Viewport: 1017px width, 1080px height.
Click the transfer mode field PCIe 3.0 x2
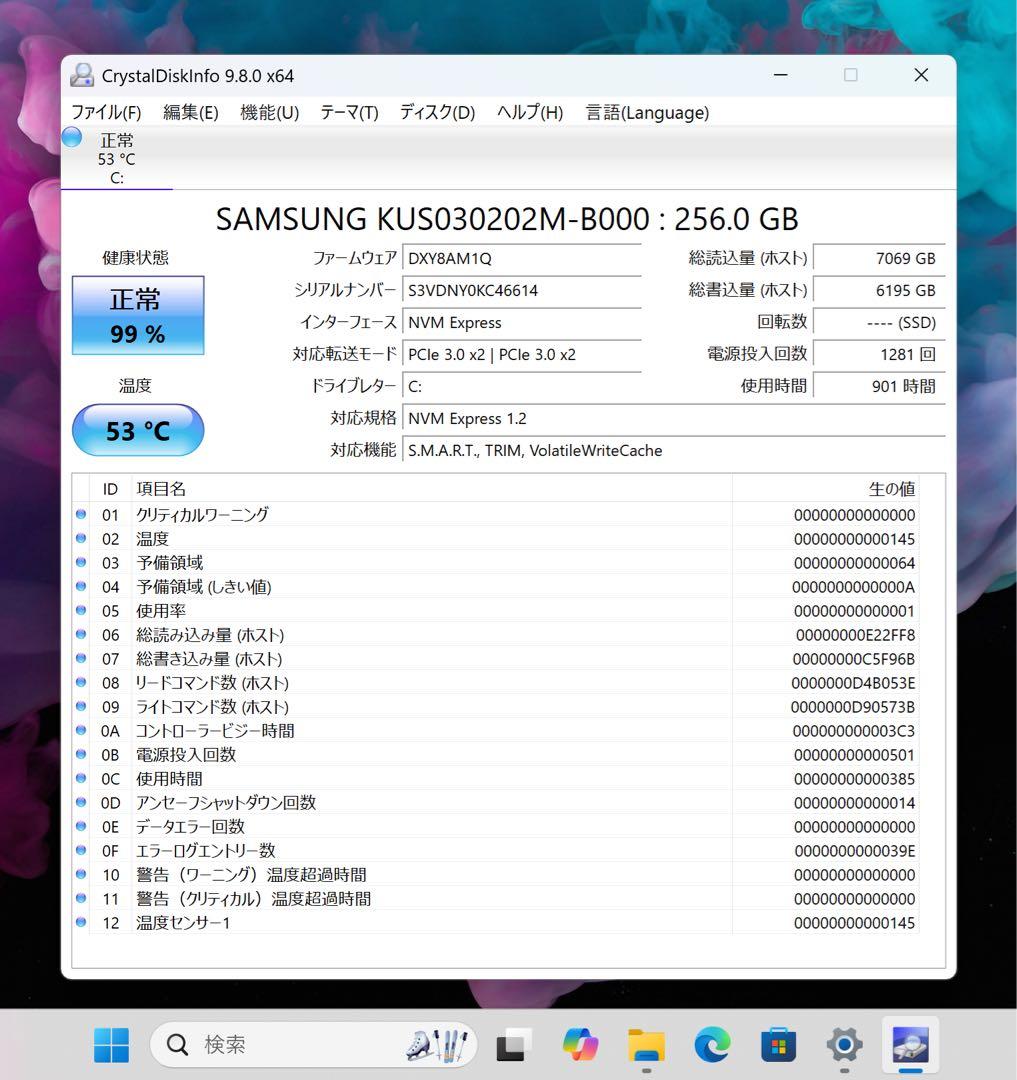[521, 354]
